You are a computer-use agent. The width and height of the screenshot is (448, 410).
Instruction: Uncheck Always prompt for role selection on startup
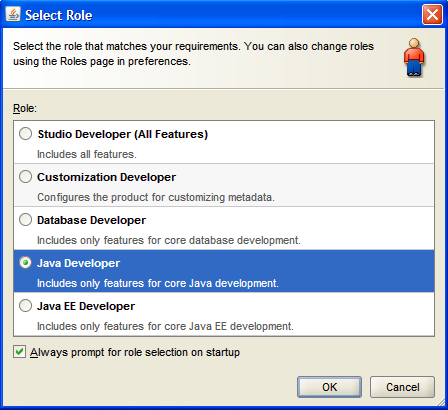point(19,352)
